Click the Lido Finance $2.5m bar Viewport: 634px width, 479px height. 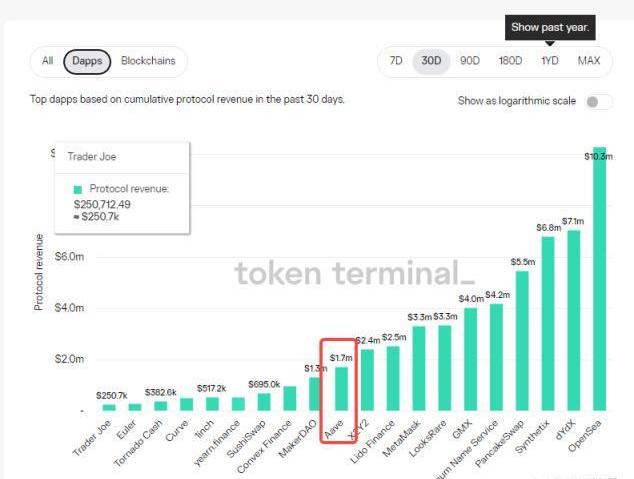tap(393, 378)
